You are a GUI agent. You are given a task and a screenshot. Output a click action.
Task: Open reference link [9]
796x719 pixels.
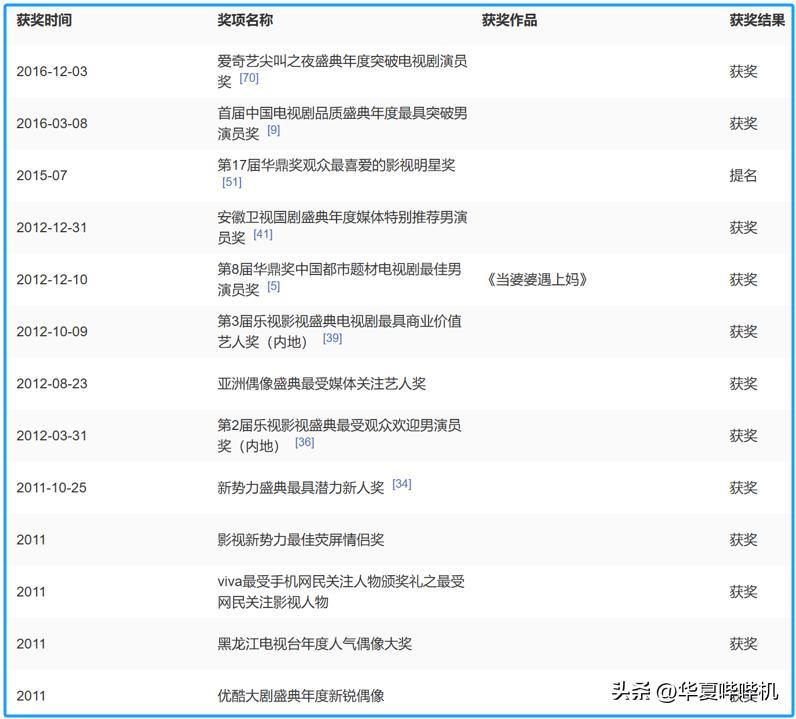click(x=274, y=130)
